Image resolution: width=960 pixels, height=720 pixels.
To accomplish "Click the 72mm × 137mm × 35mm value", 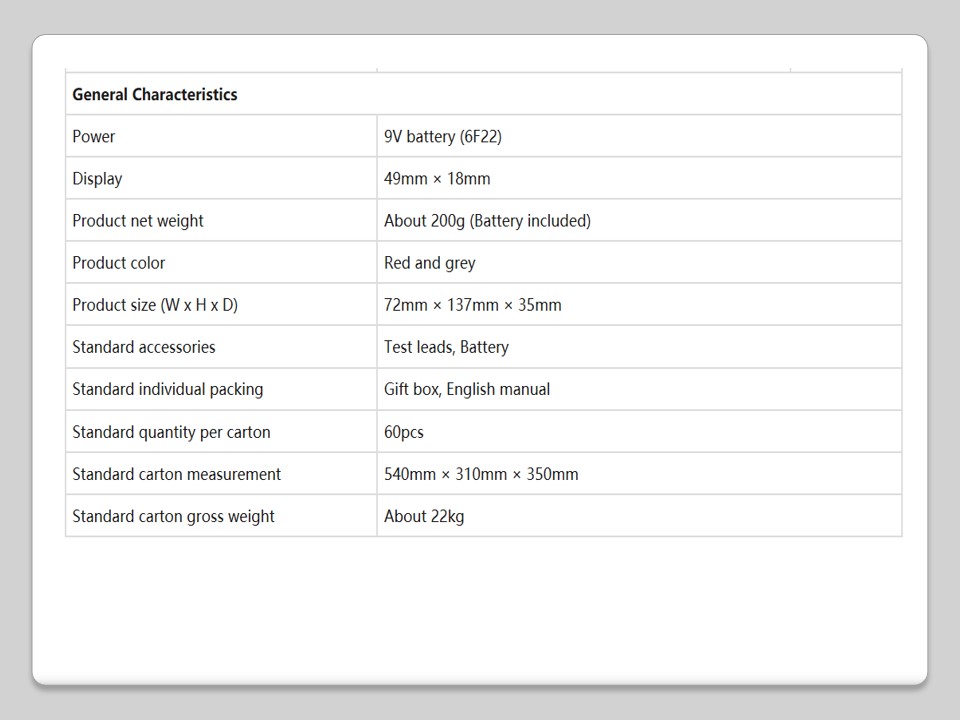I will point(473,305).
